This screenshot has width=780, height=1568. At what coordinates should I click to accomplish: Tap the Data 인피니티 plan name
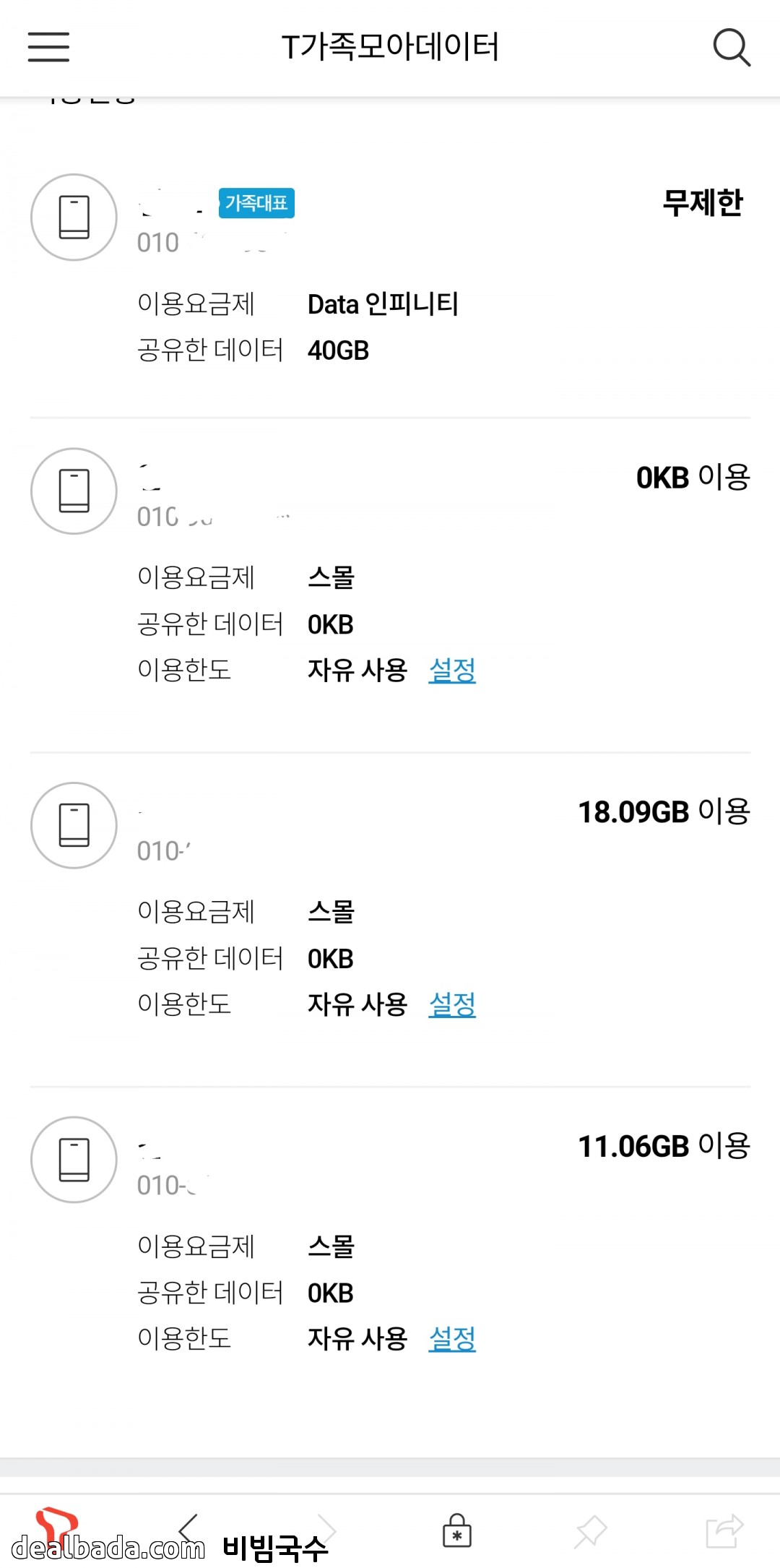(x=383, y=304)
